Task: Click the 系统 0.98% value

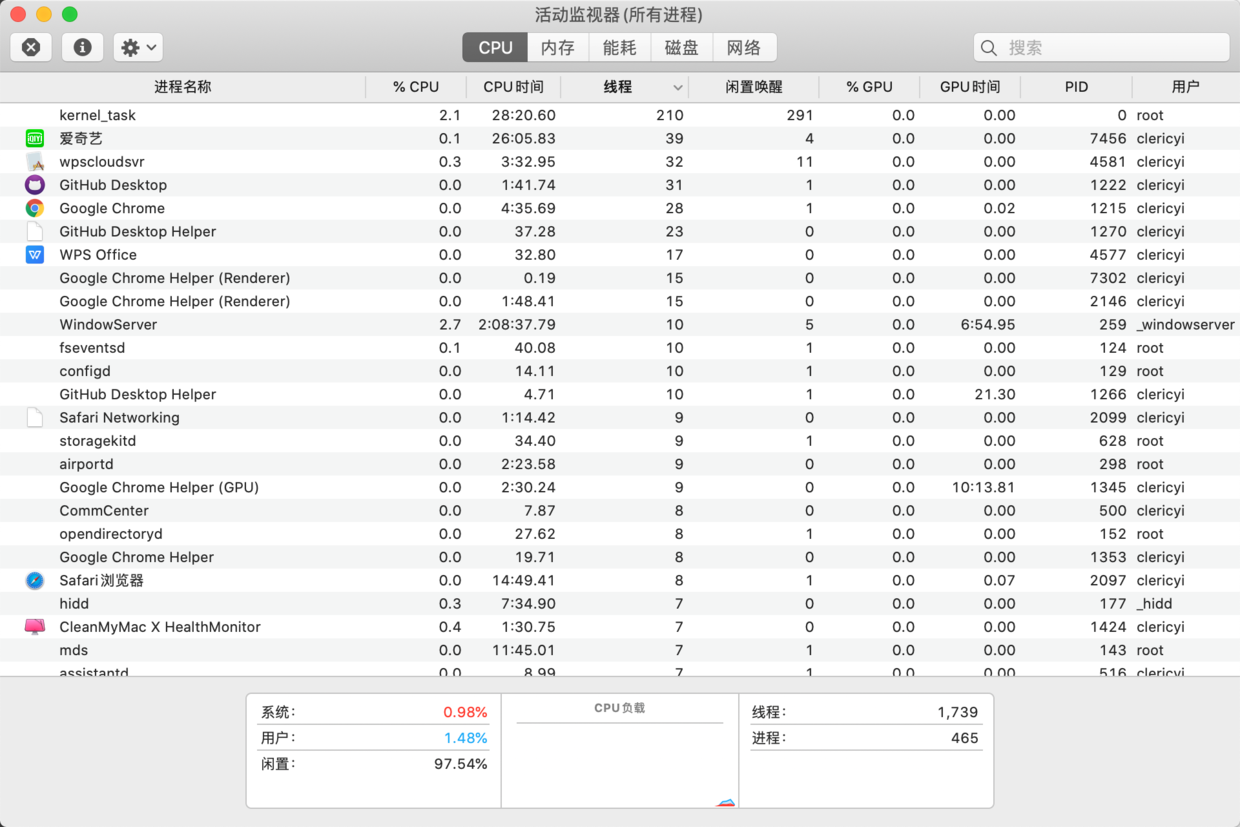Action: pyautogui.click(x=465, y=713)
